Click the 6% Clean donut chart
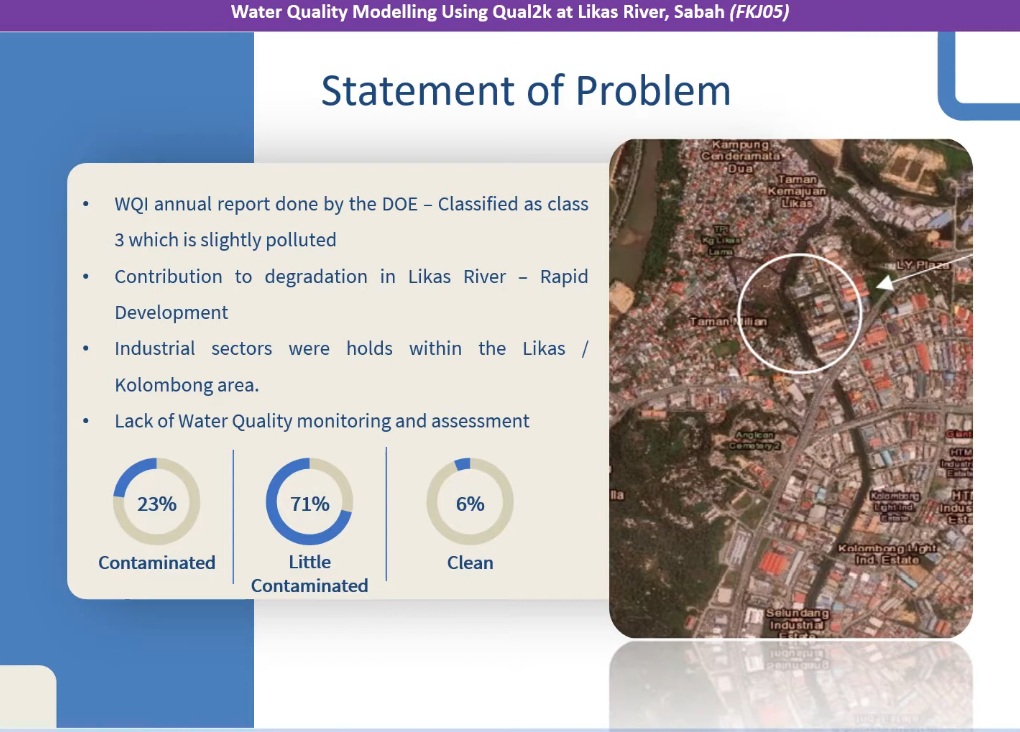The image size is (1020, 732). [x=469, y=503]
